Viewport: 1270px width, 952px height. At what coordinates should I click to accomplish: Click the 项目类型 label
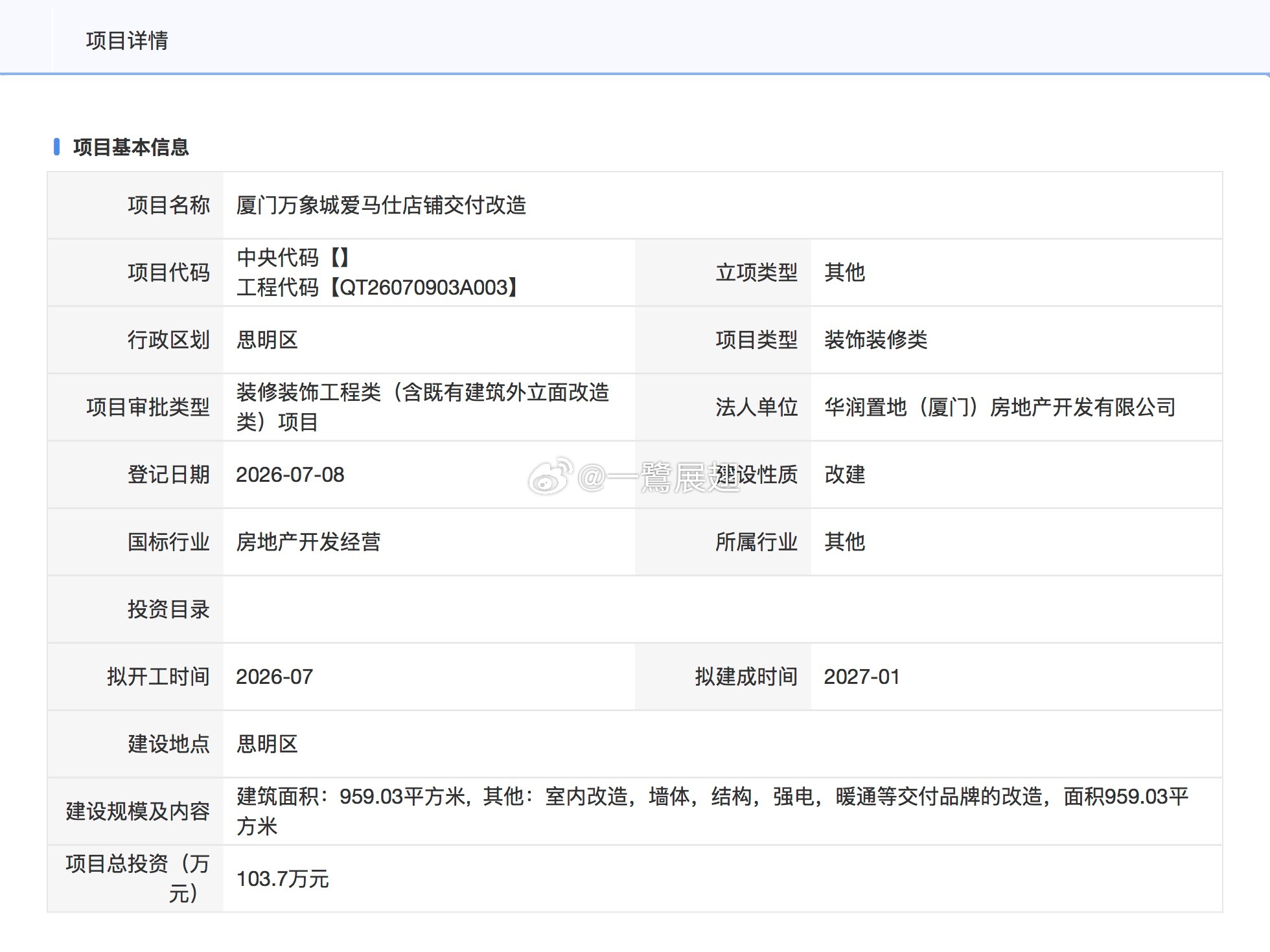(756, 340)
